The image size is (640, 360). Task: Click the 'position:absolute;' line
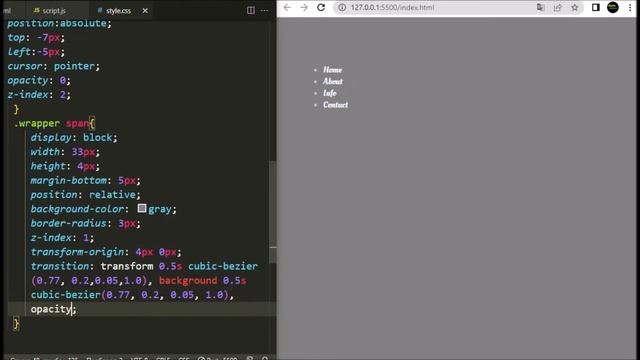pos(59,23)
